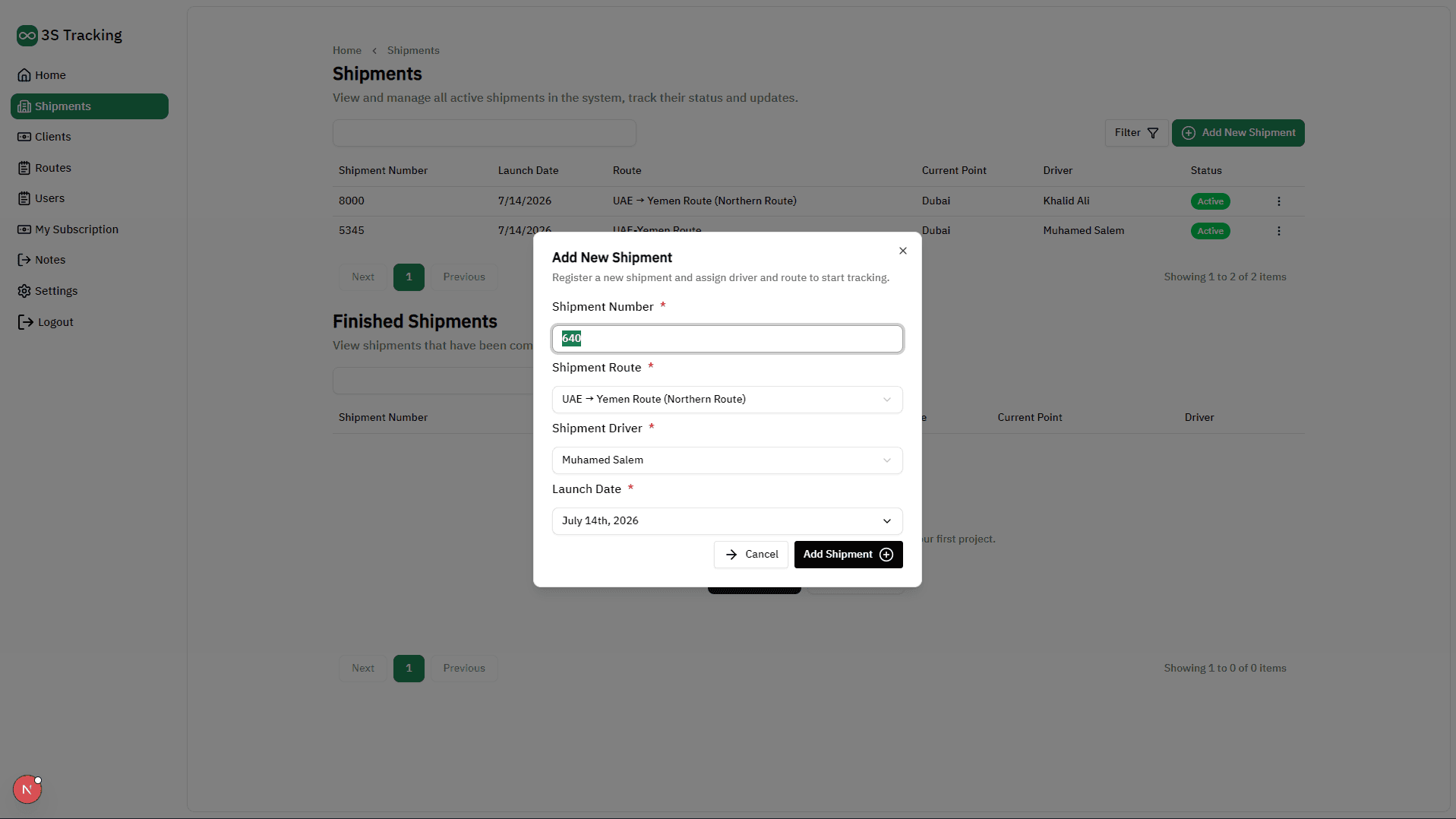Image resolution: width=1456 pixels, height=819 pixels.
Task: Click the Filter button
Action: click(1136, 133)
